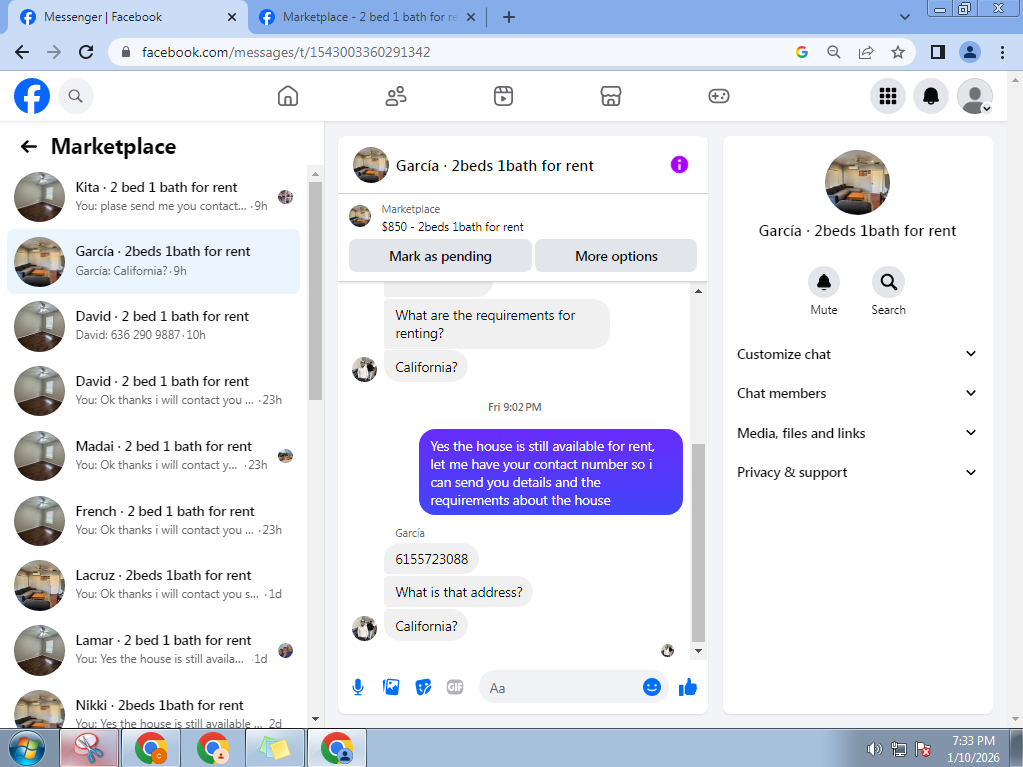The image size is (1023, 767).
Task: Expand Media, files and links section
Action: [857, 433]
